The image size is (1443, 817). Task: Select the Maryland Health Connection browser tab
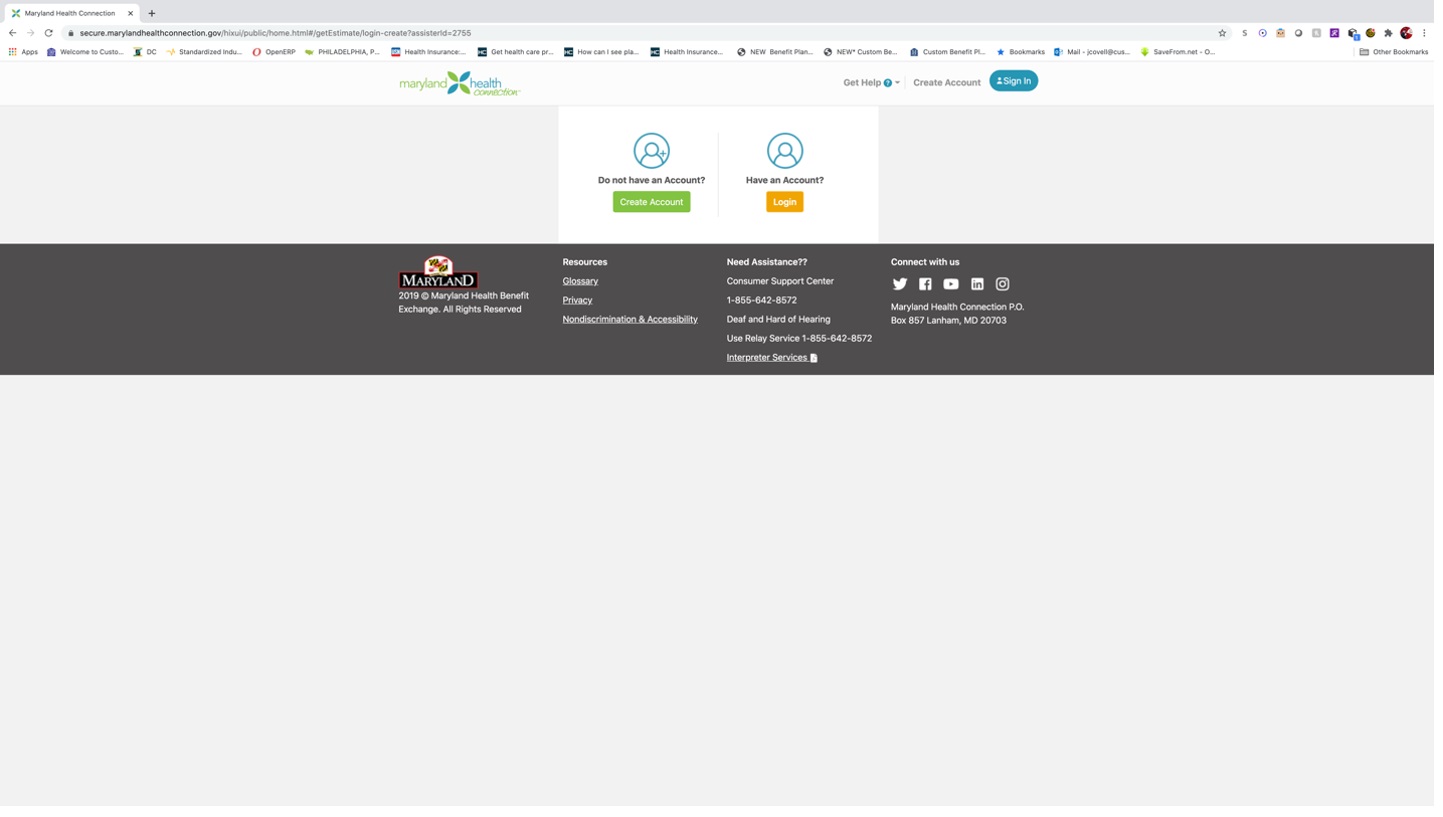click(x=70, y=14)
